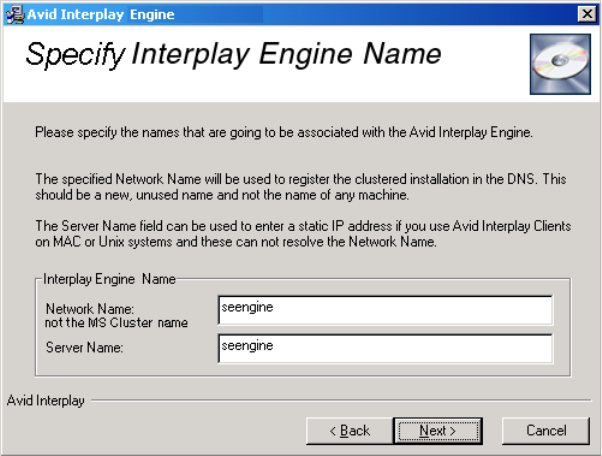602x456 pixels.
Task: Click the 'Interplay Engine Name' group label
Action: [109, 279]
